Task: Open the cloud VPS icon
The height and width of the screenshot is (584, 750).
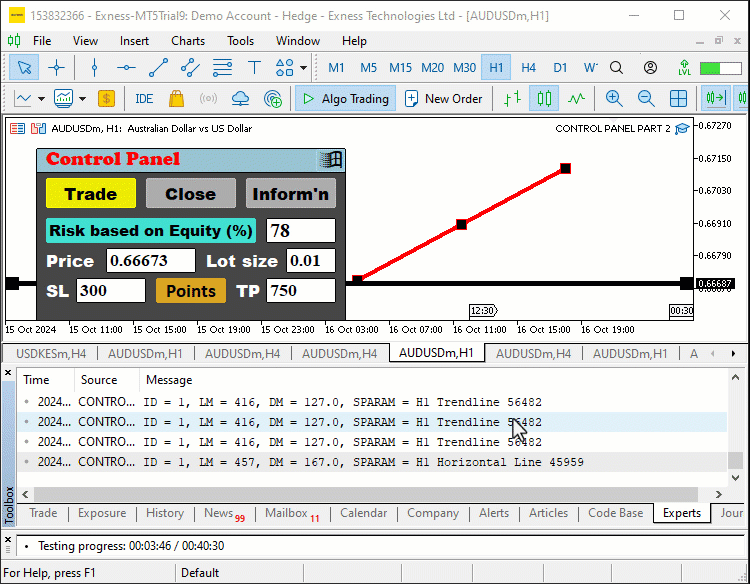Action: click(x=240, y=99)
